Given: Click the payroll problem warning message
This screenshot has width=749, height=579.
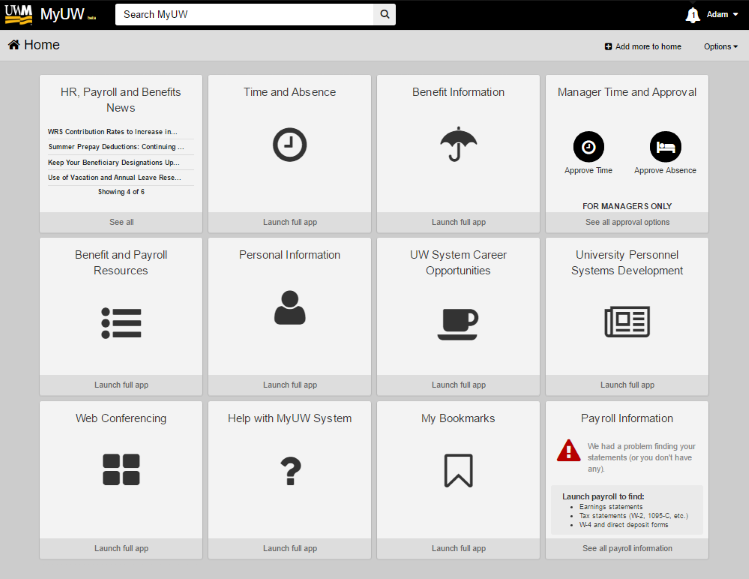Looking at the screenshot, I should point(642,458).
